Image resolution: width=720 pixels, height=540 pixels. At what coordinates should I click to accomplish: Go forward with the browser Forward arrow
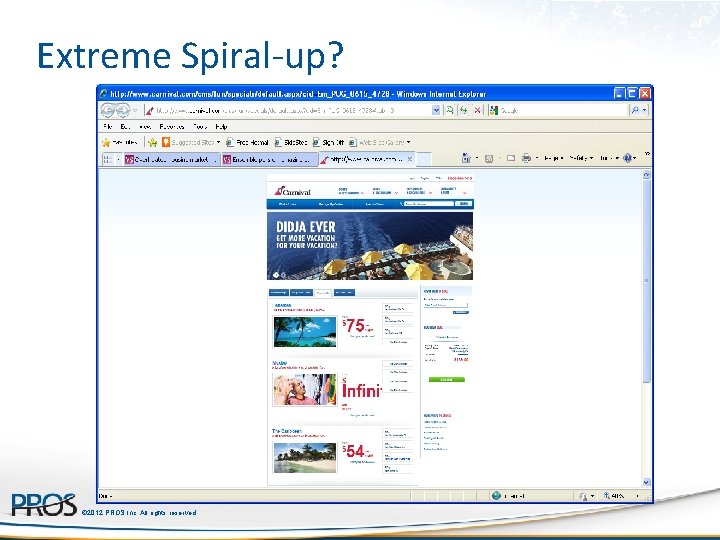click(x=123, y=110)
